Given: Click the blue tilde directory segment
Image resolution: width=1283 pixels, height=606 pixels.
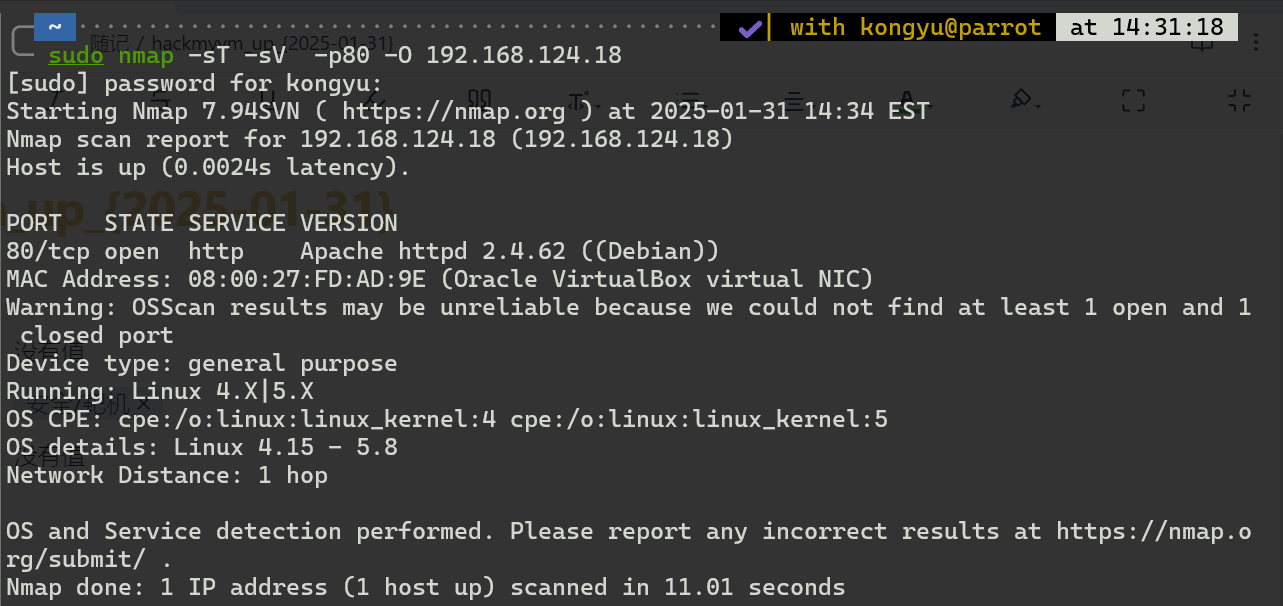Looking at the screenshot, I should 55,27.
